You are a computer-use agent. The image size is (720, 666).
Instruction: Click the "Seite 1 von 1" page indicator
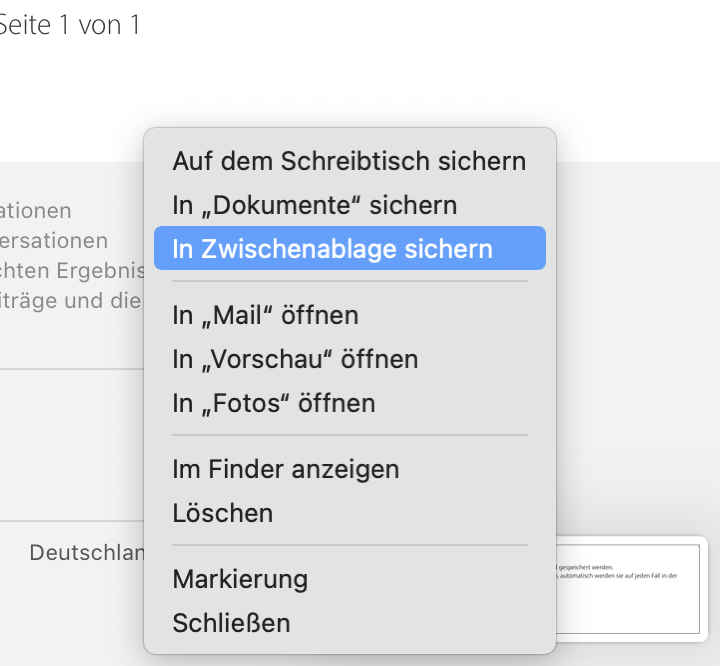click(x=70, y=25)
